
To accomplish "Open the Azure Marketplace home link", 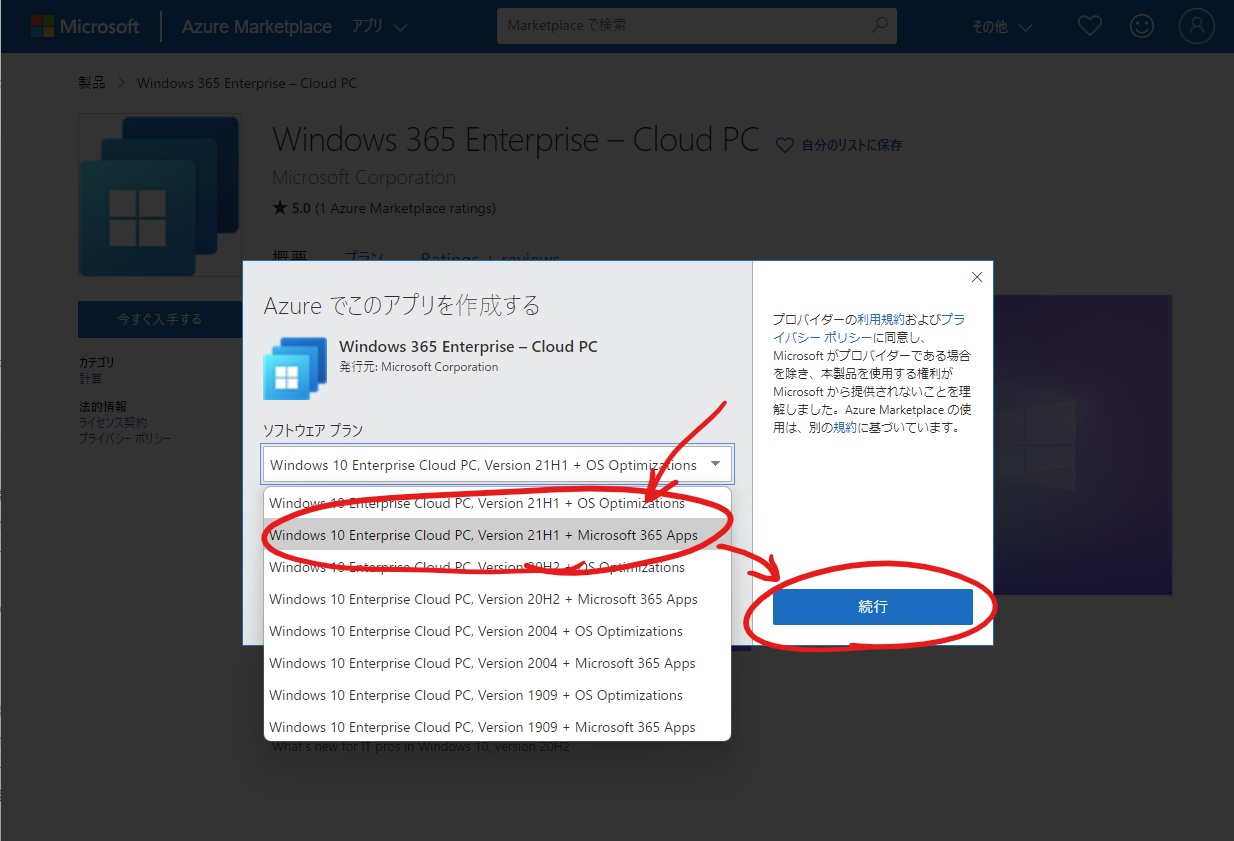I will 256,27.
